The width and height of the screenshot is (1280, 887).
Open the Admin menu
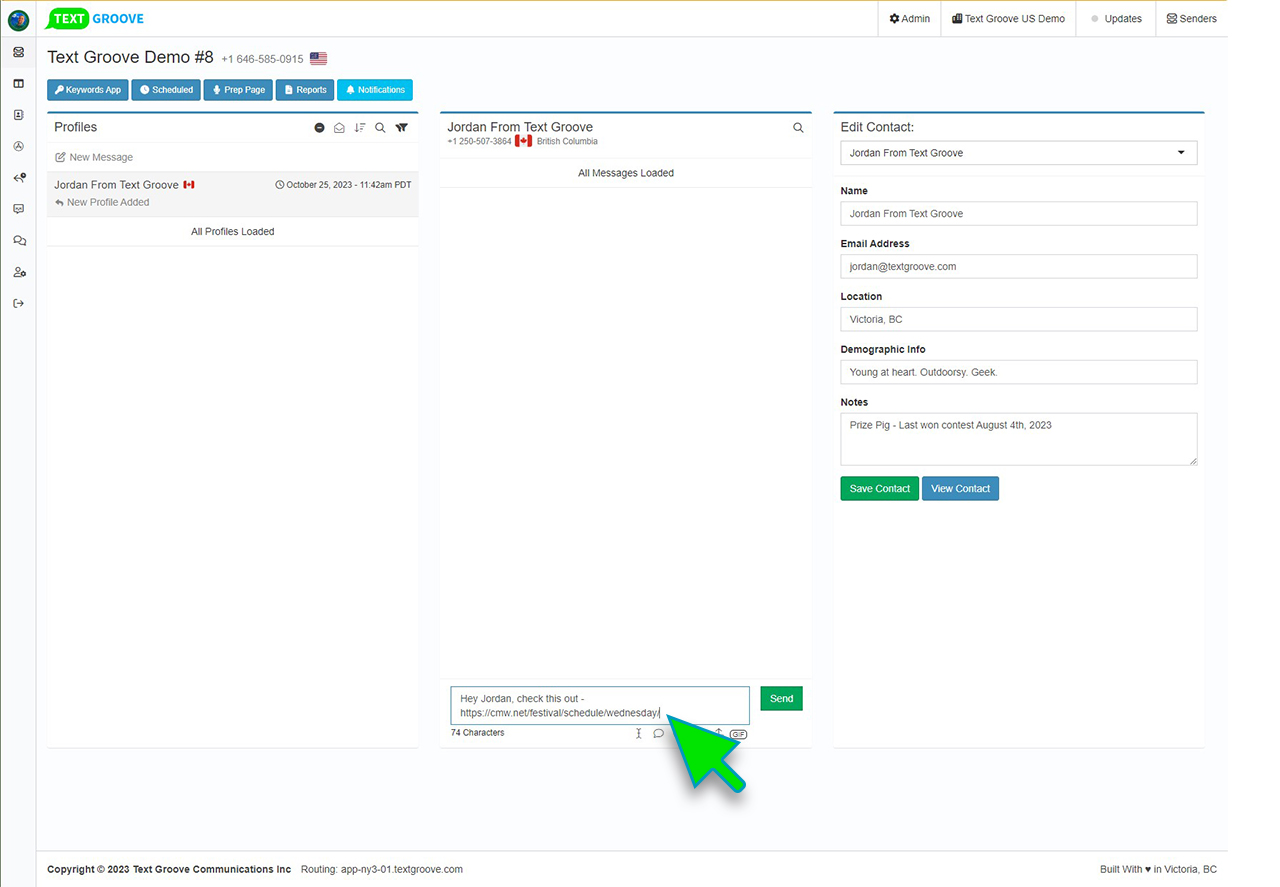910,19
